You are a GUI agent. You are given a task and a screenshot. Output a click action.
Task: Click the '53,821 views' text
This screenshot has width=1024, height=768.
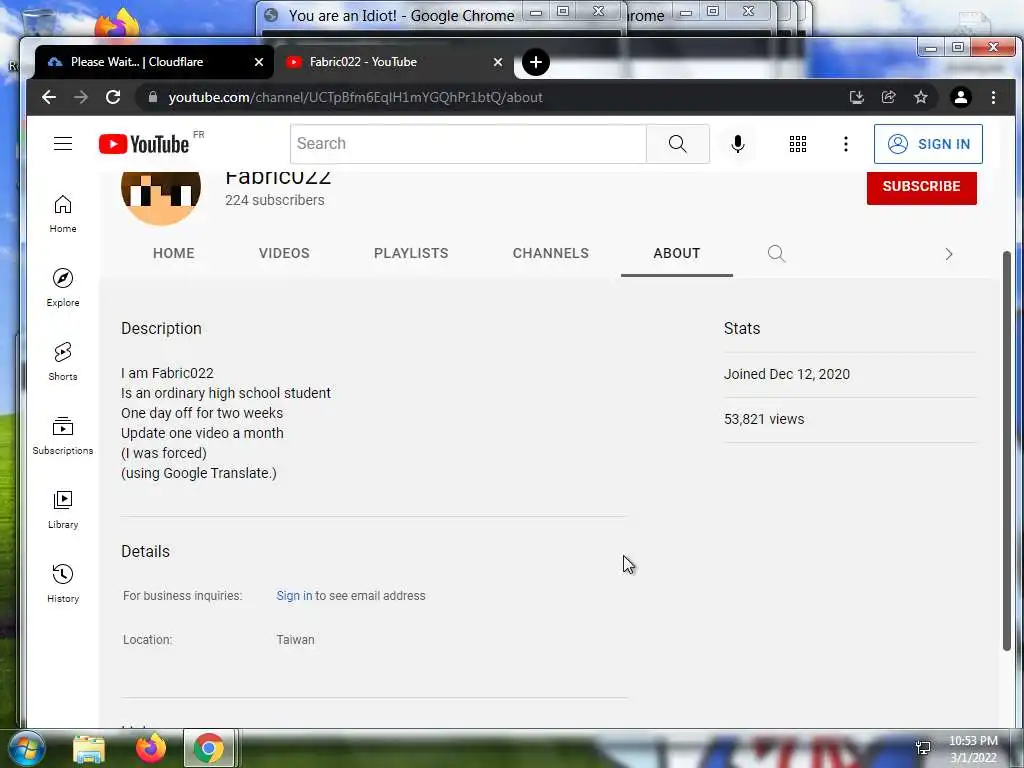(764, 419)
